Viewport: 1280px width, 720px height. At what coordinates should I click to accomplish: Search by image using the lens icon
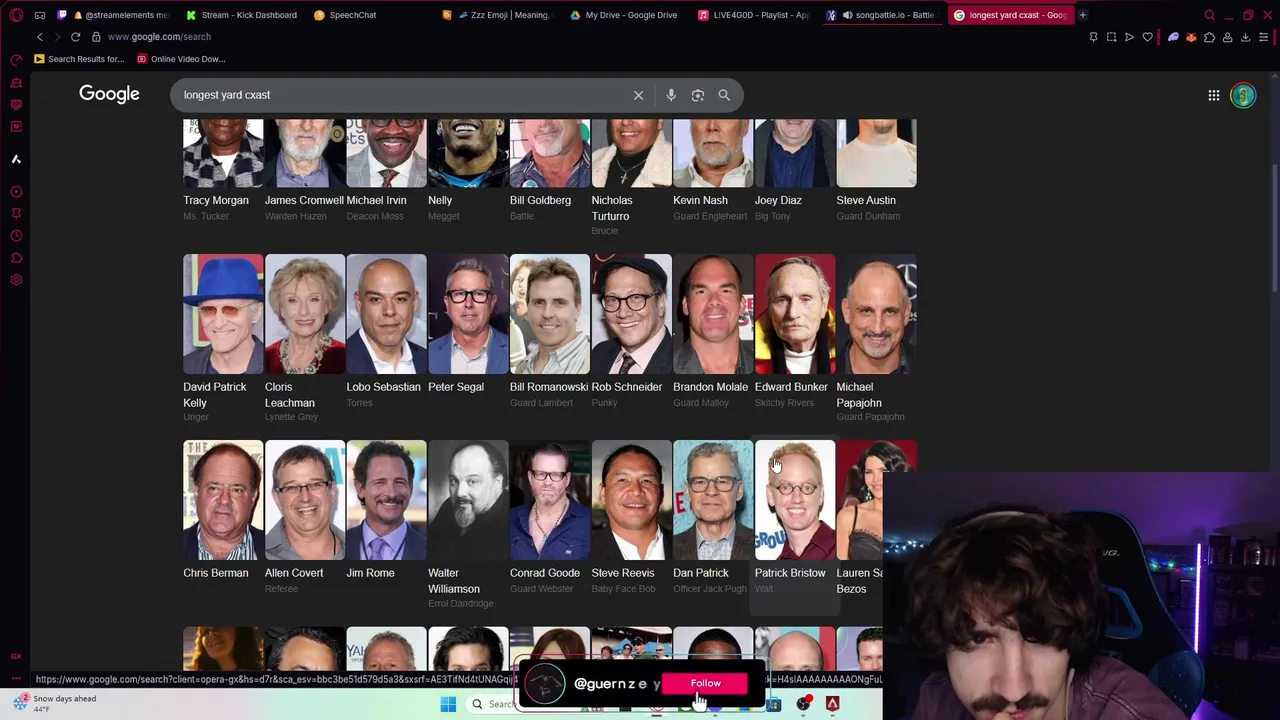(x=698, y=95)
